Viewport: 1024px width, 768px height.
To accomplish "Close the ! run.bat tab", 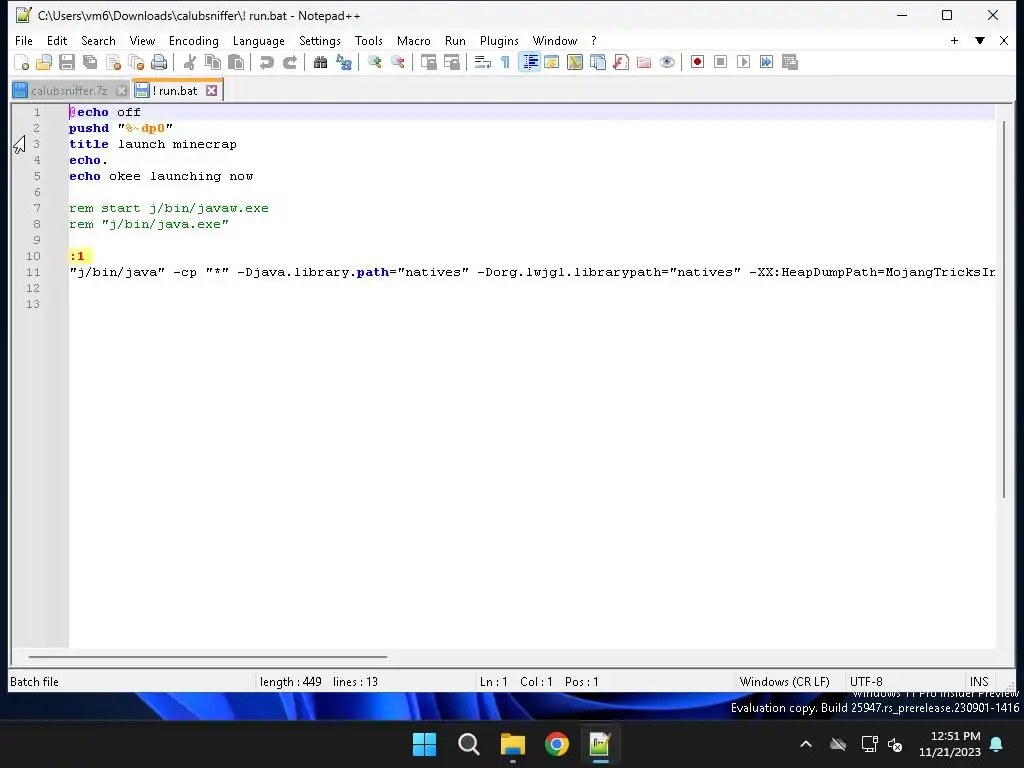I will 212,90.
